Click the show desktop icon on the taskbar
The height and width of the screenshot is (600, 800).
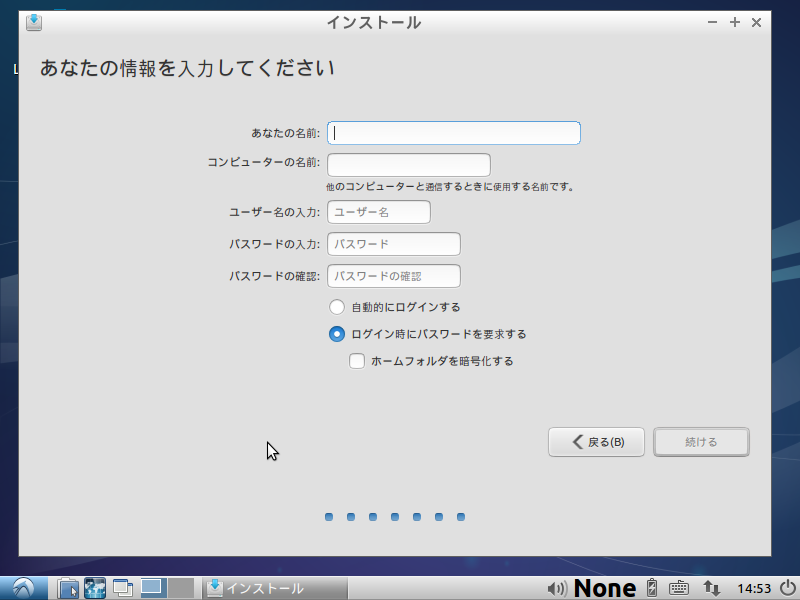coord(121,588)
